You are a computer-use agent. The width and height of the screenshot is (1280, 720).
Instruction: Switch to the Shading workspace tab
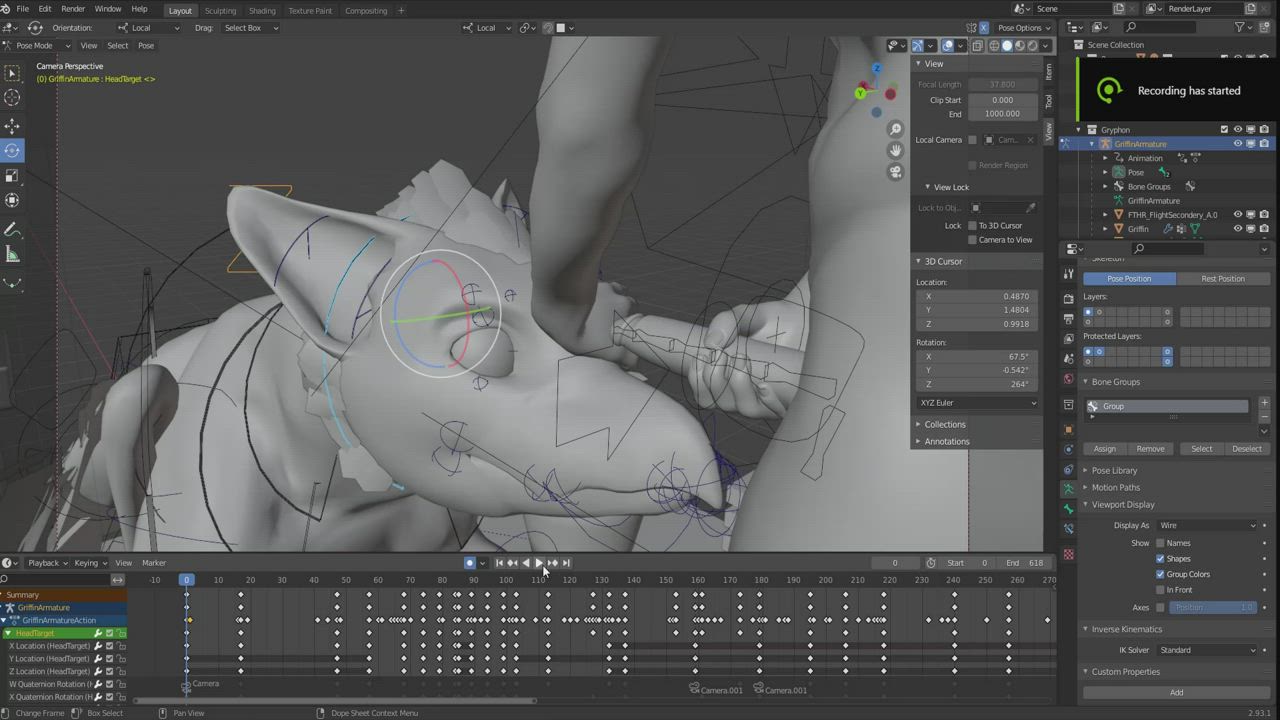(x=262, y=10)
